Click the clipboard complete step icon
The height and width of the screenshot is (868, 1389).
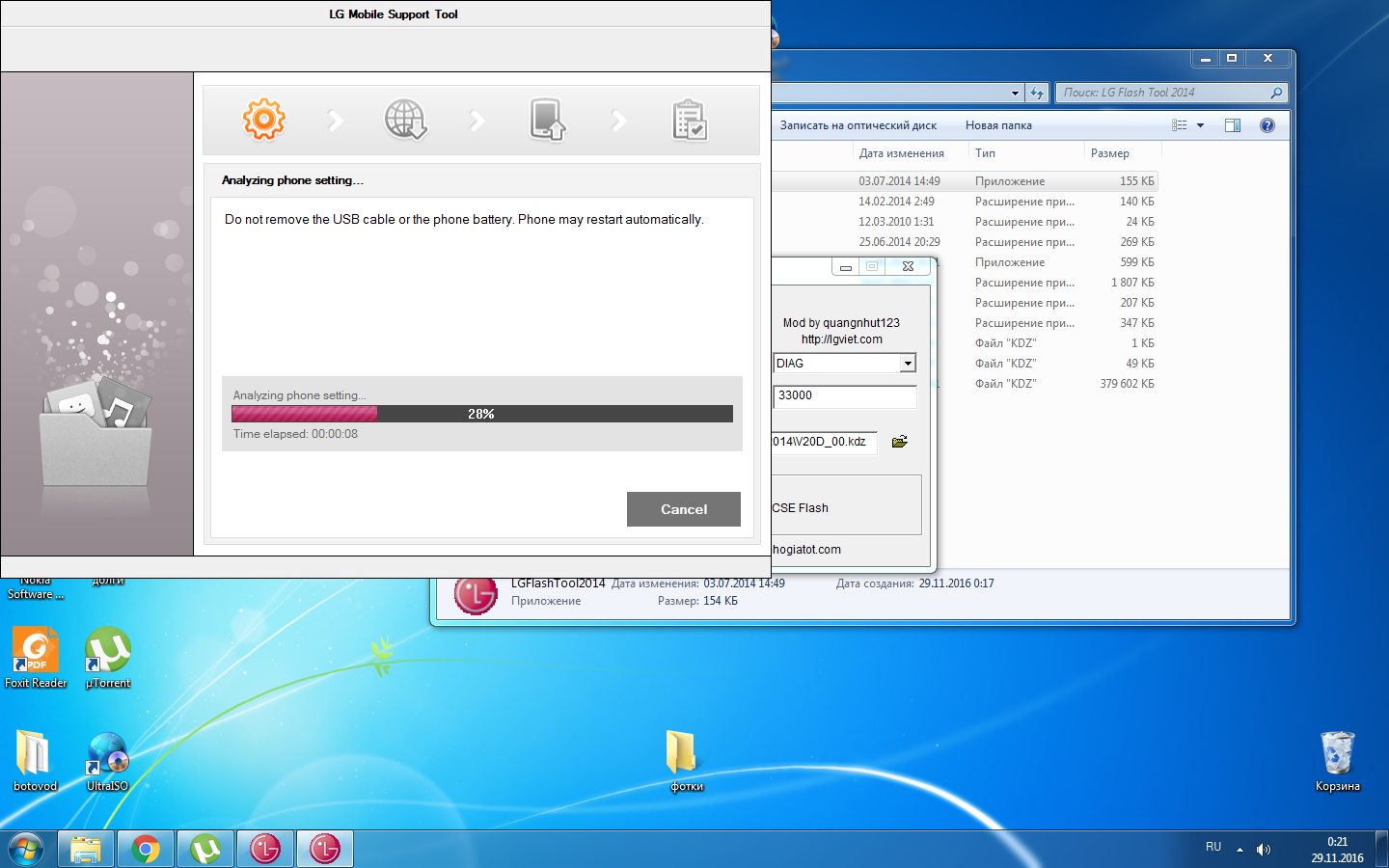tap(689, 120)
